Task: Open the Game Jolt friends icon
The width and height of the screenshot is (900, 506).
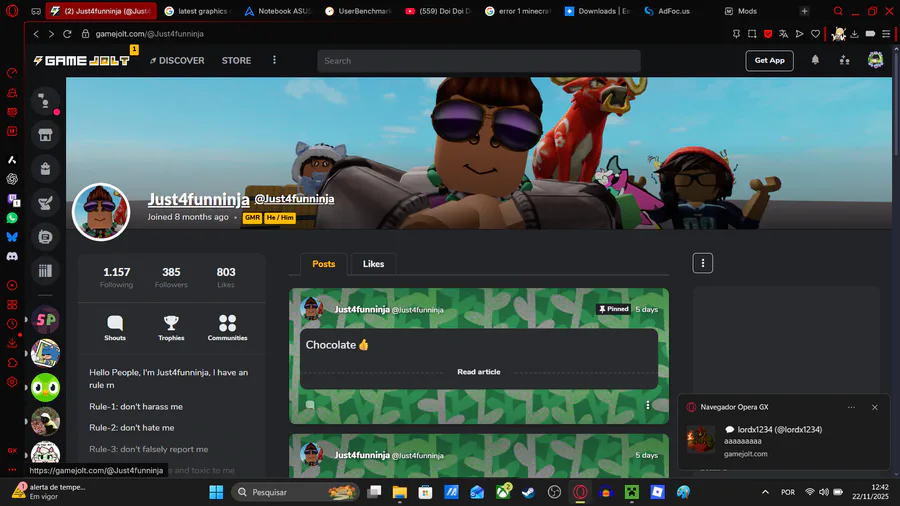Action: [x=844, y=60]
